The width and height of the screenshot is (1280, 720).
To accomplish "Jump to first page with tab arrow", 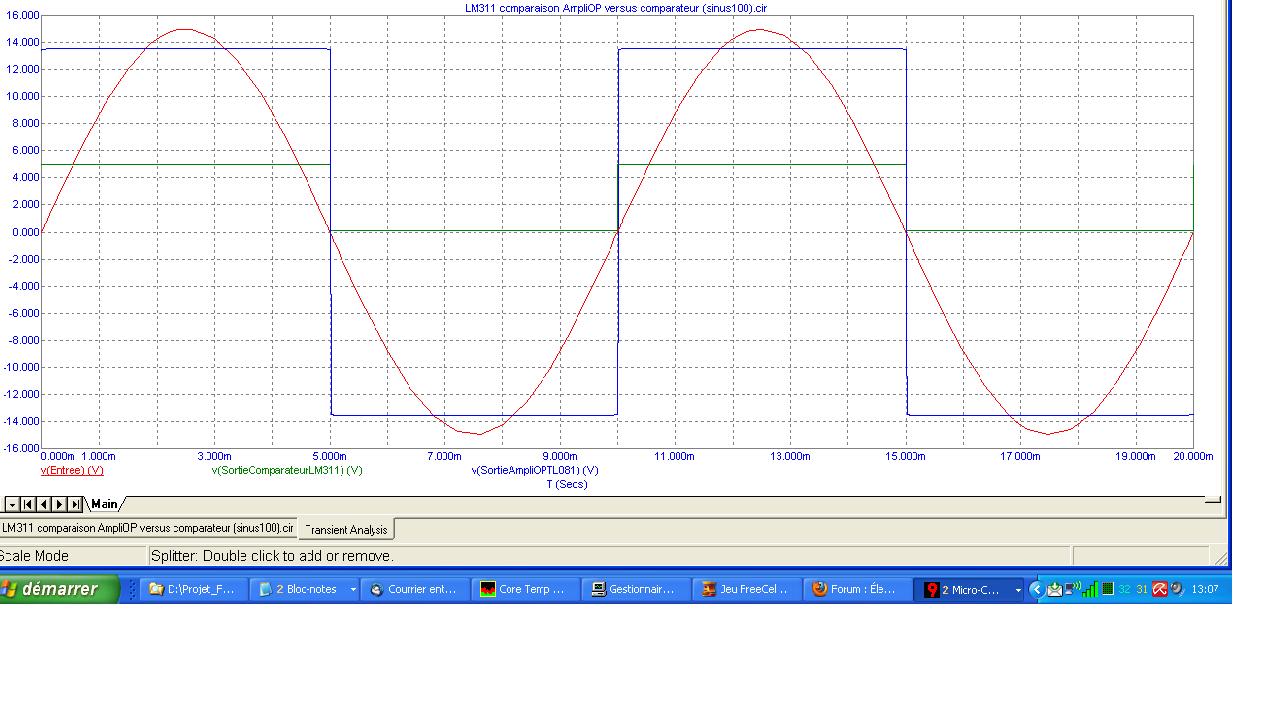I will pyautogui.click(x=28, y=505).
